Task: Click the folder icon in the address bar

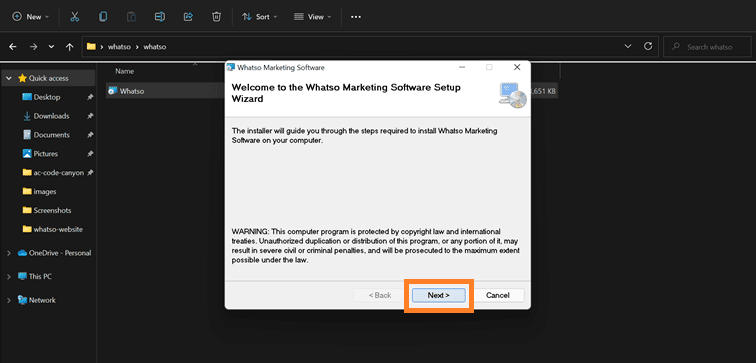Action: click(91, 47)
